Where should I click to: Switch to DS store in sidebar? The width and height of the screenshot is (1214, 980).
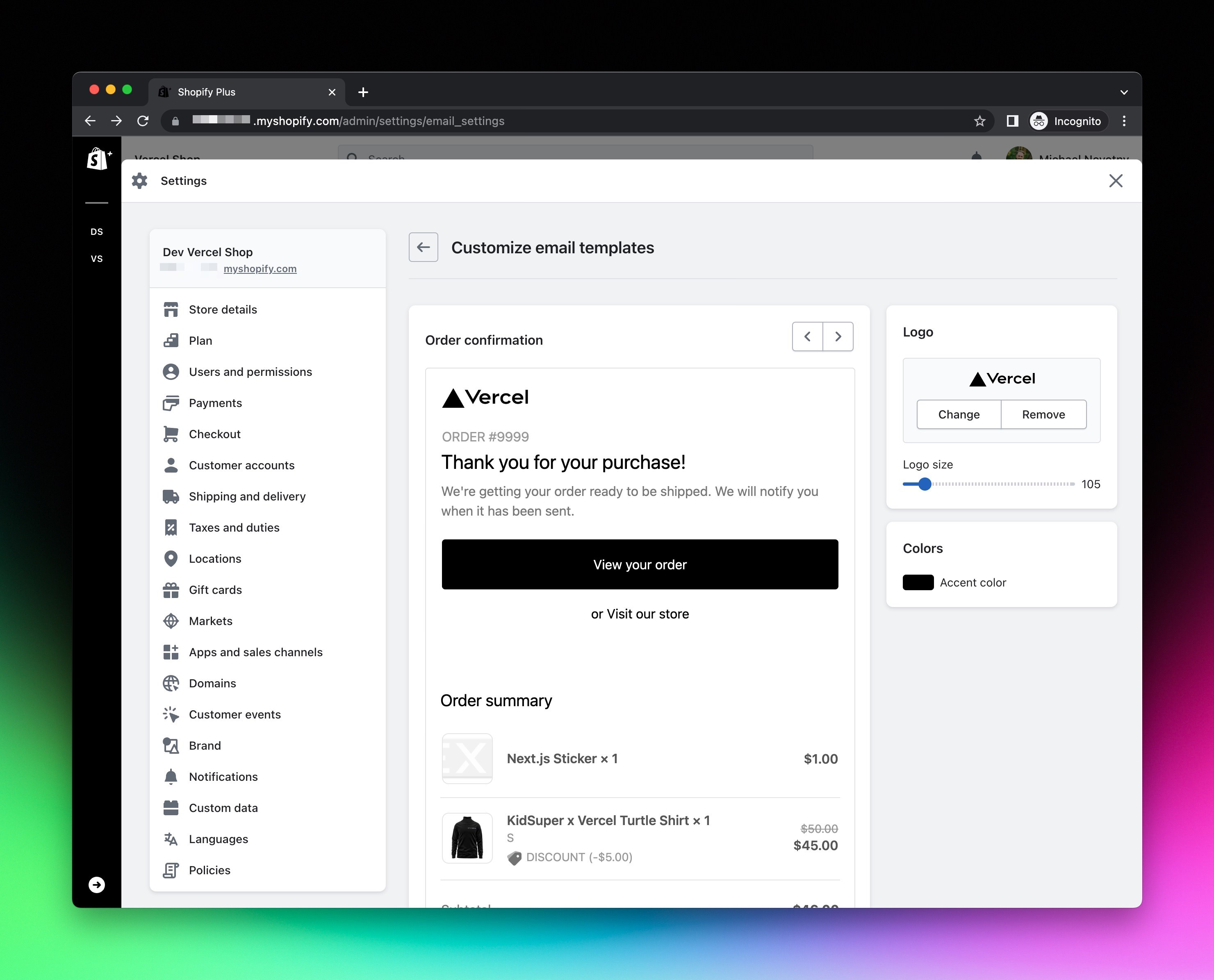click(x=97, y=232)
